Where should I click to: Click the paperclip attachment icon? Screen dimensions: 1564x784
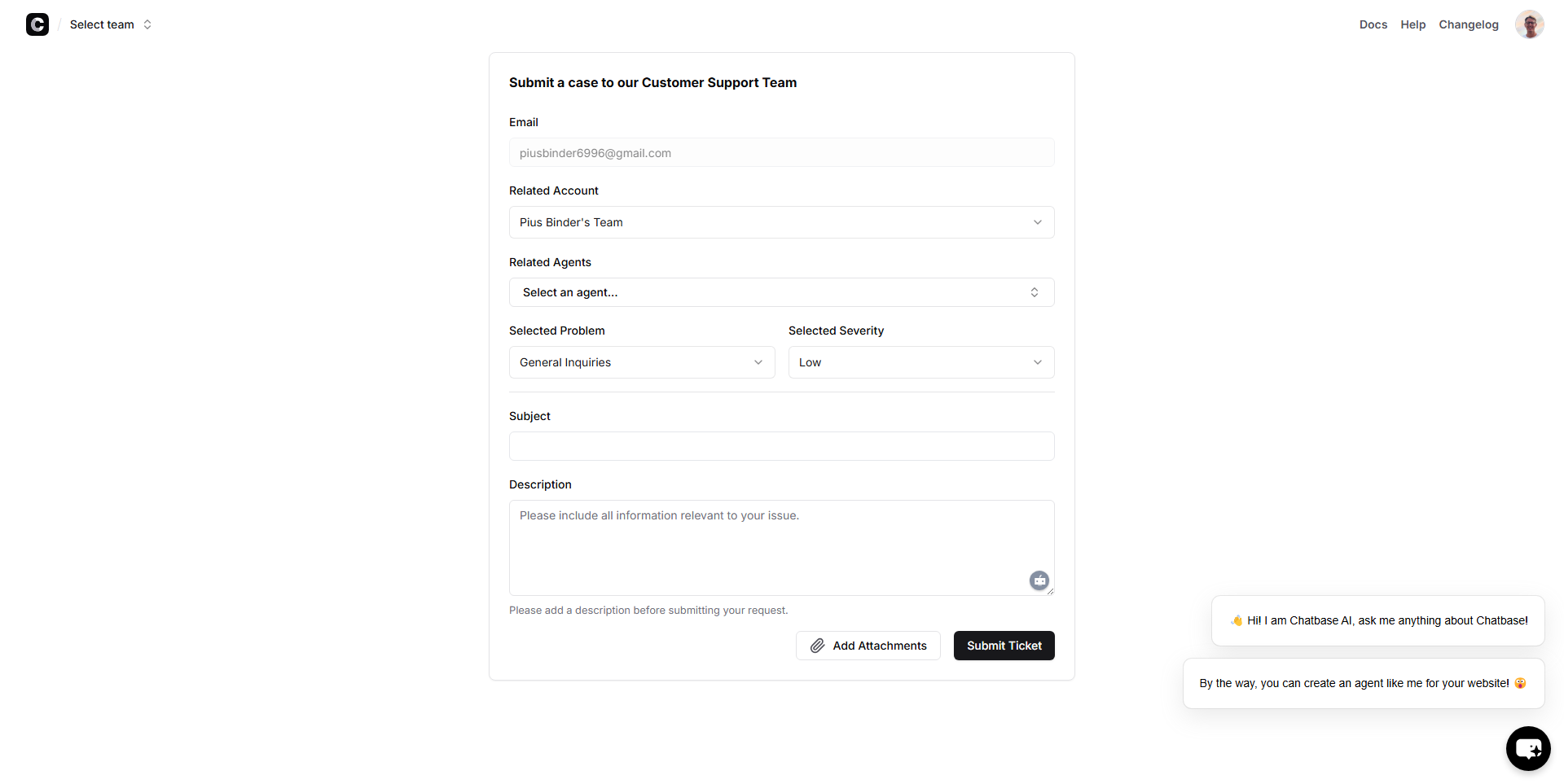coord(817,646)
